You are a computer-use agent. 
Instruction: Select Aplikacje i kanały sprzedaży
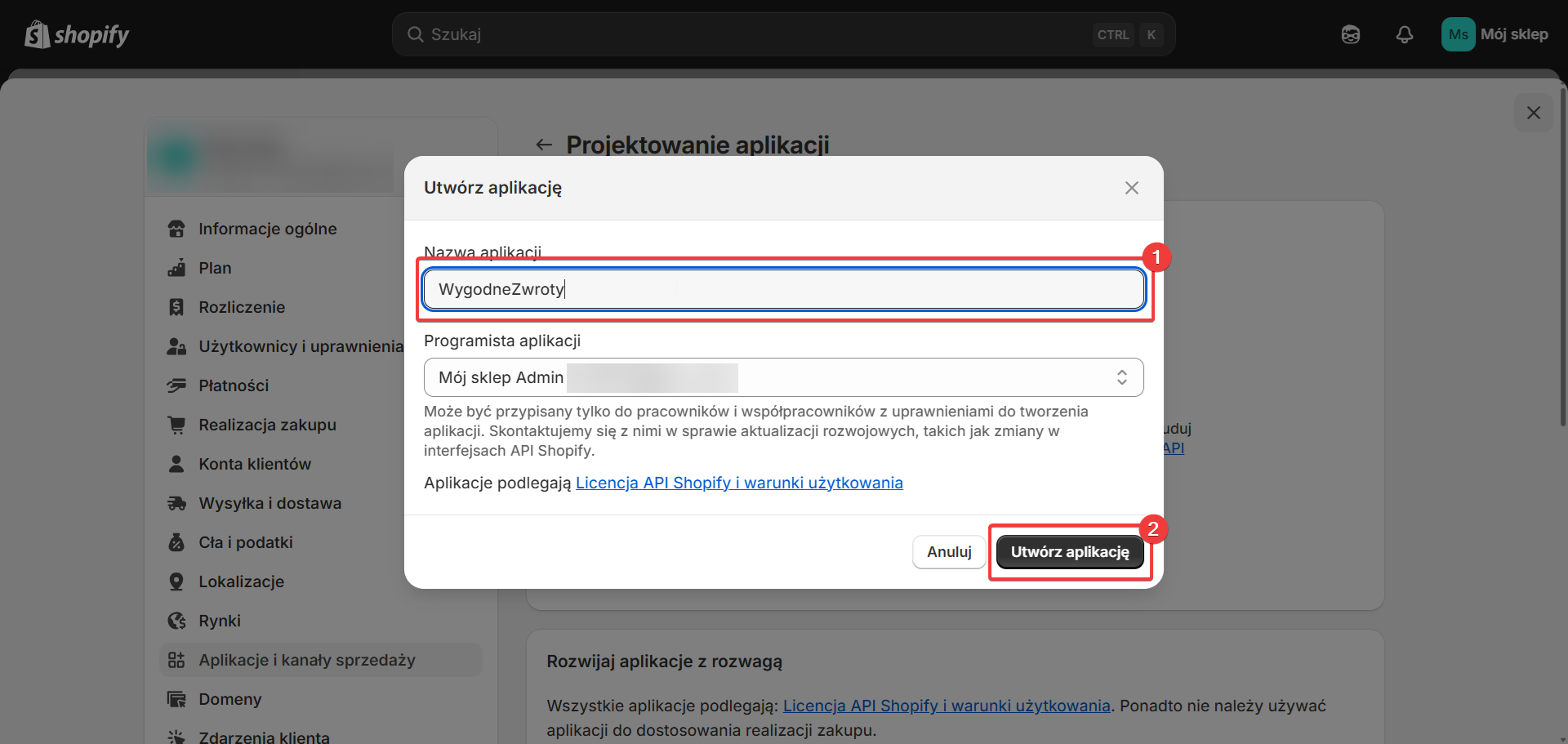306,660
